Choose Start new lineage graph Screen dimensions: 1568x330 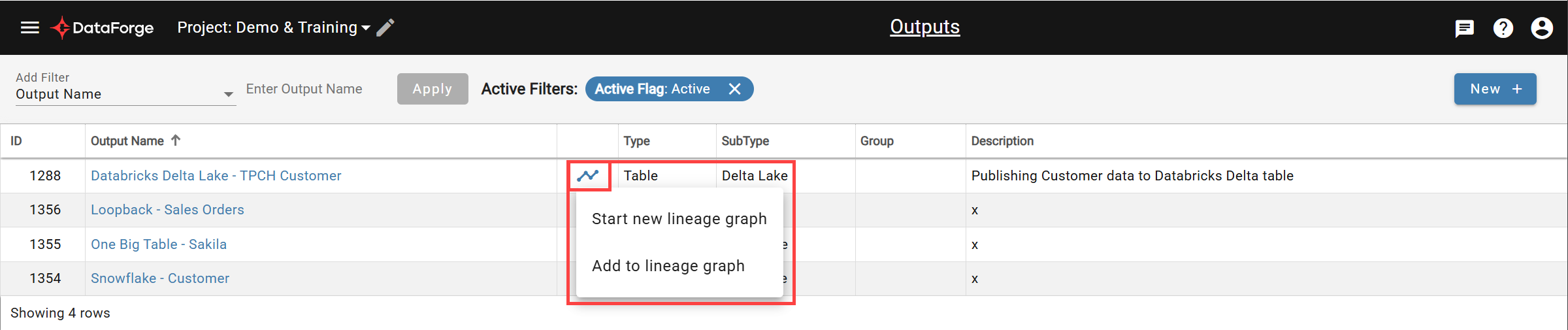coord(679,219)
